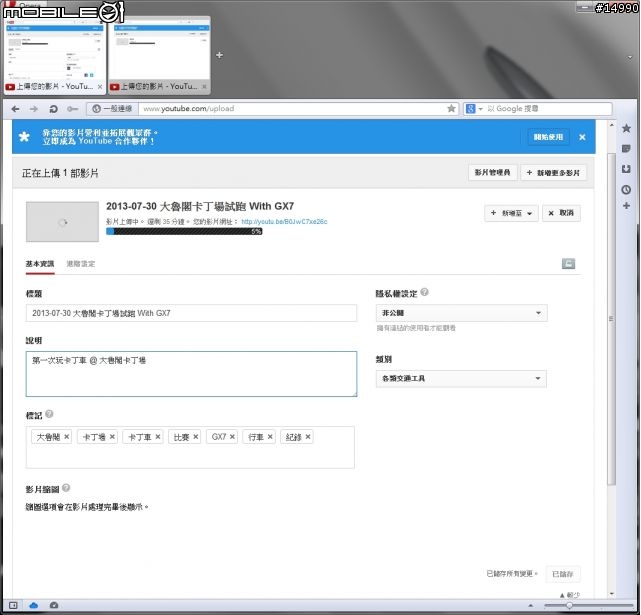Open Opera Link cloud status icon

[x=34, y=606]
